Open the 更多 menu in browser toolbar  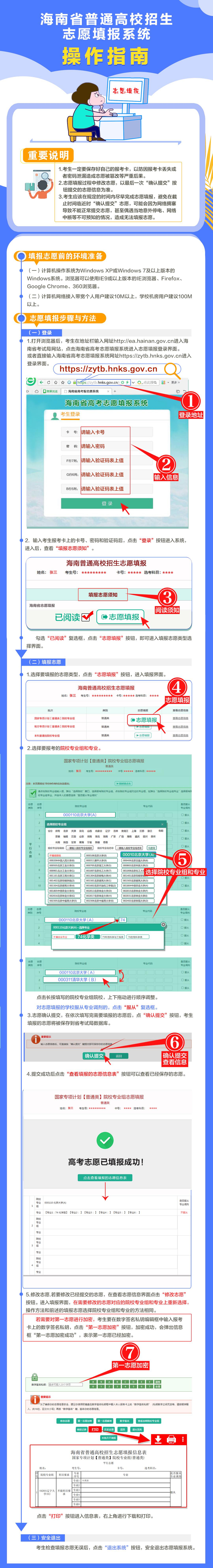coord(175,382)
